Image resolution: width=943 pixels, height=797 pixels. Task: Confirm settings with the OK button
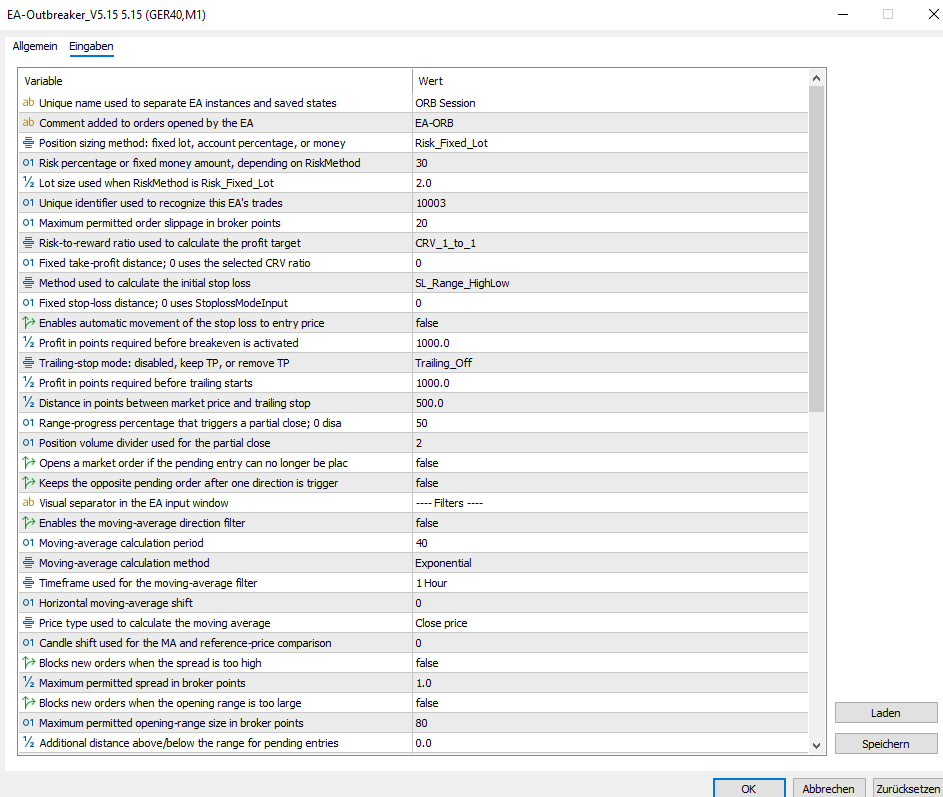pos(749,789)
